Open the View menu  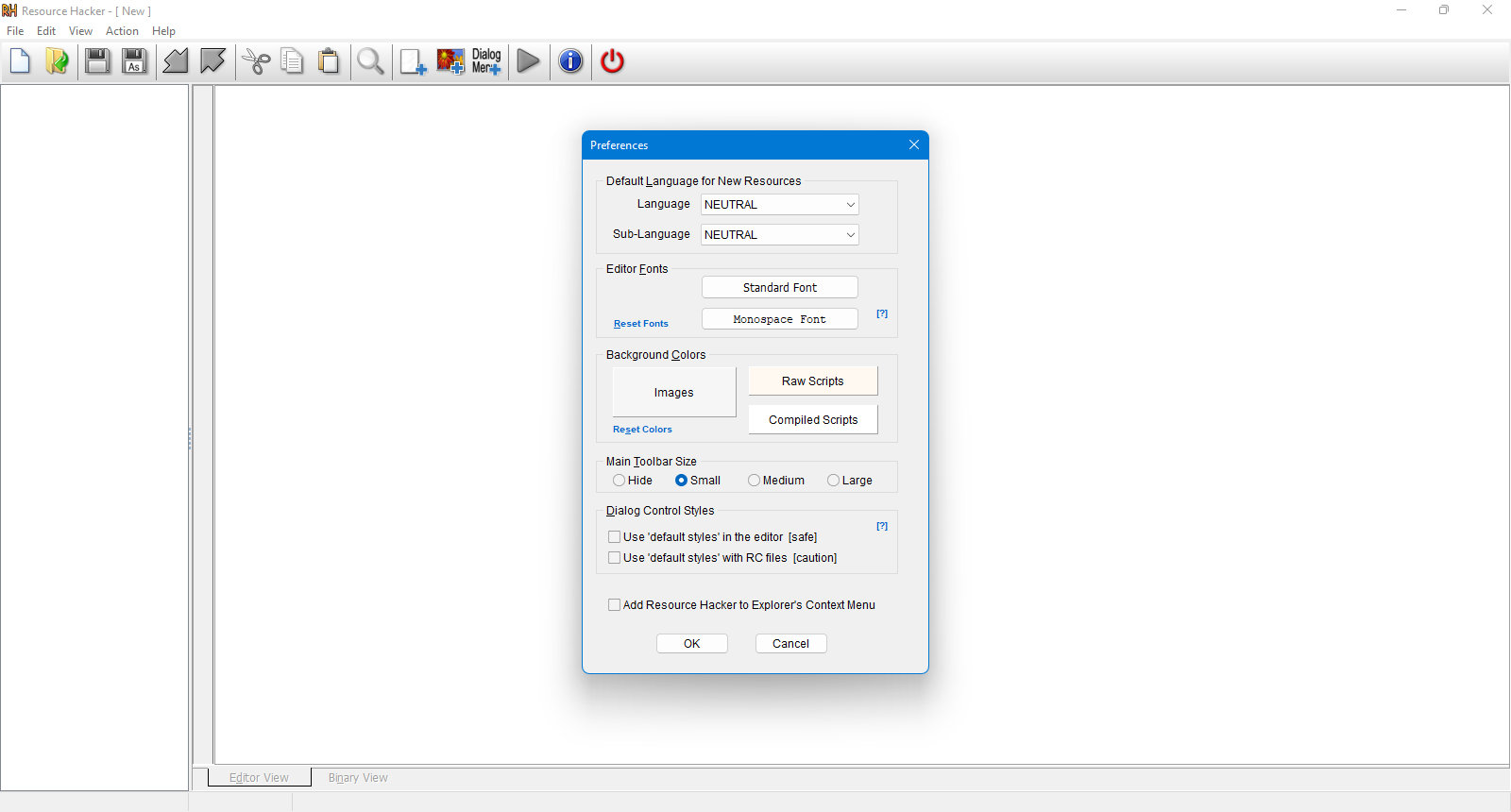click(80, 31)
